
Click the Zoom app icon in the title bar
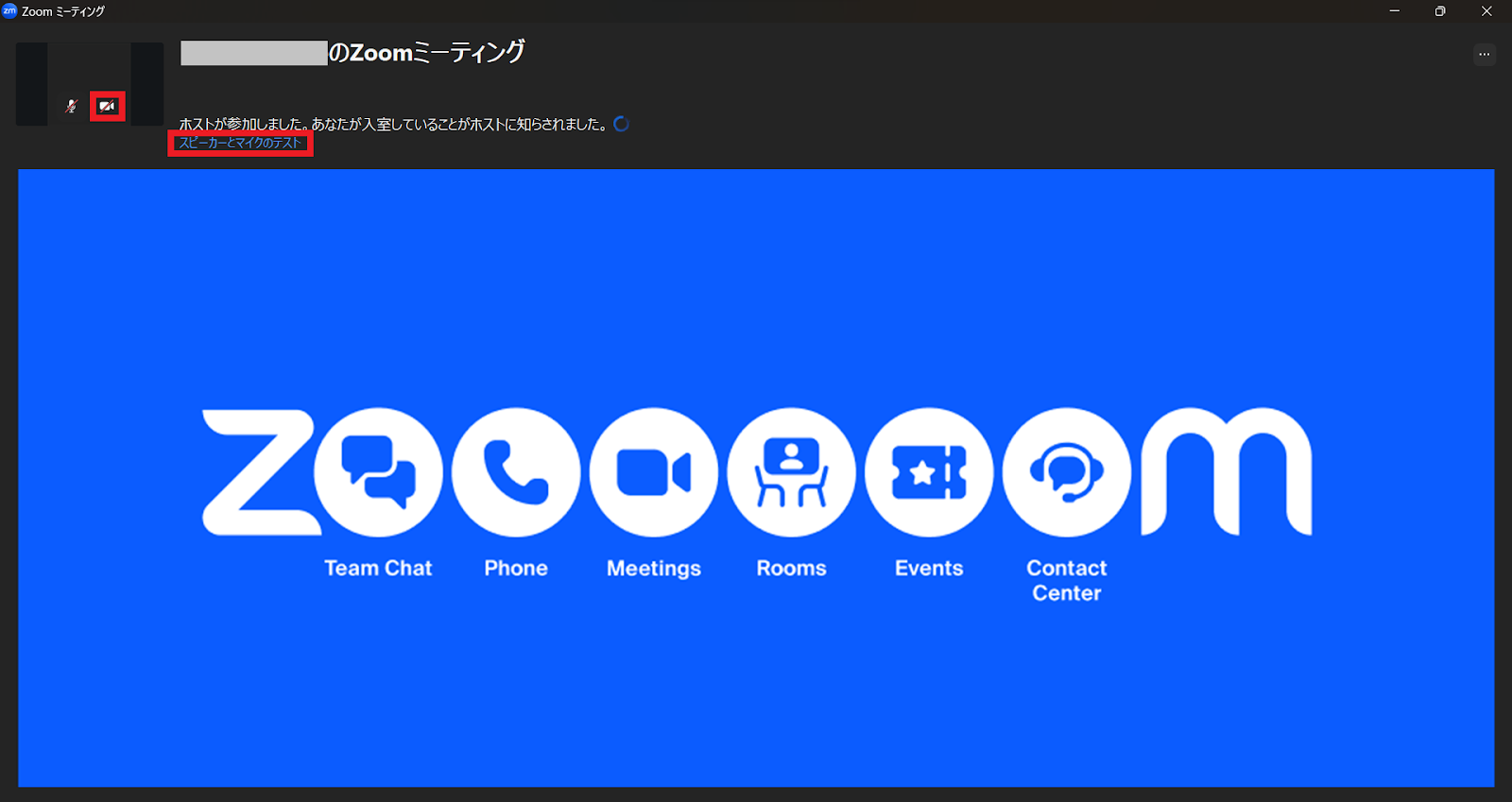pyautogui.click(x=9, y=11)
